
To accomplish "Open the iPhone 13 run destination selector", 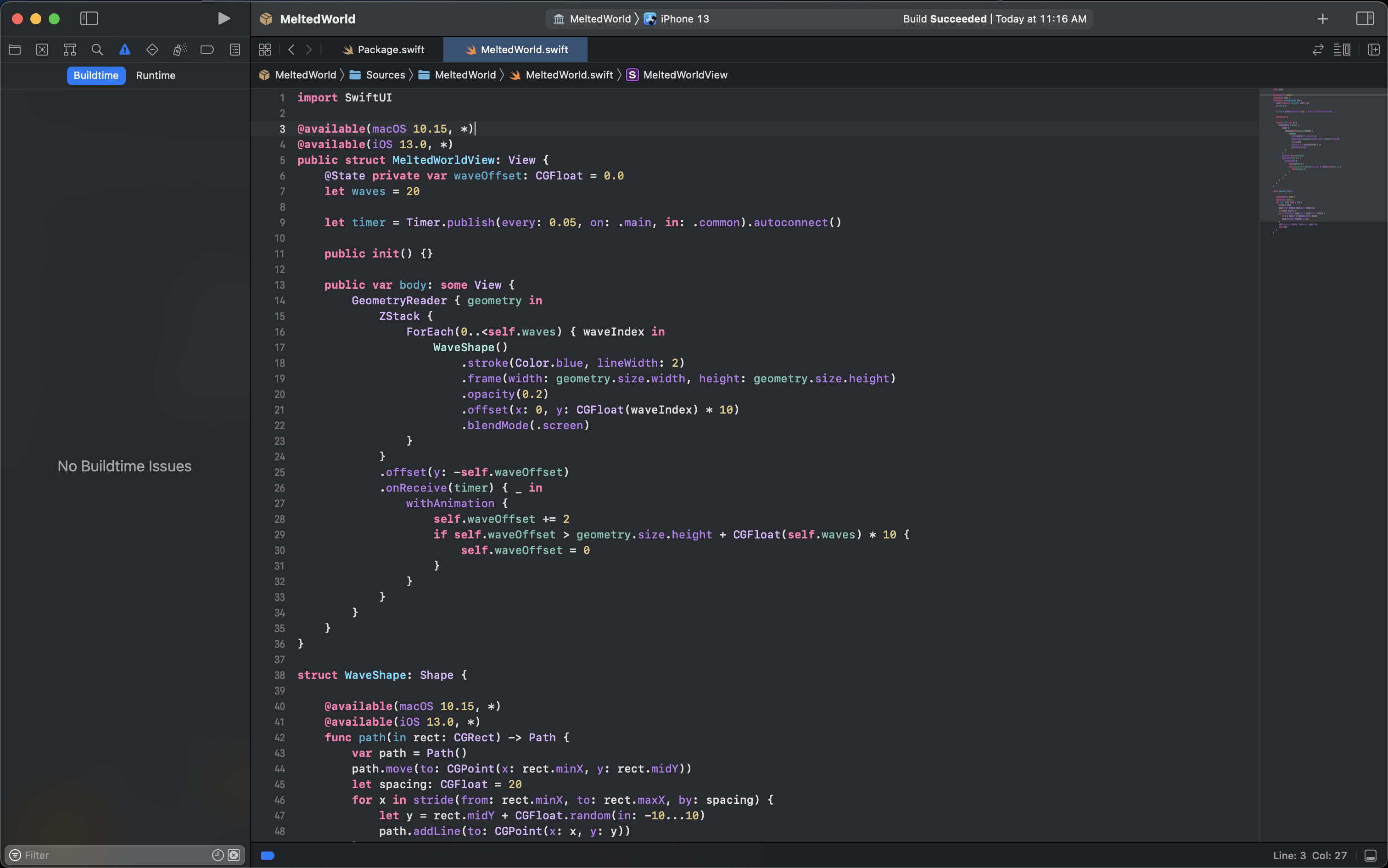I will [x=684, y=18].
